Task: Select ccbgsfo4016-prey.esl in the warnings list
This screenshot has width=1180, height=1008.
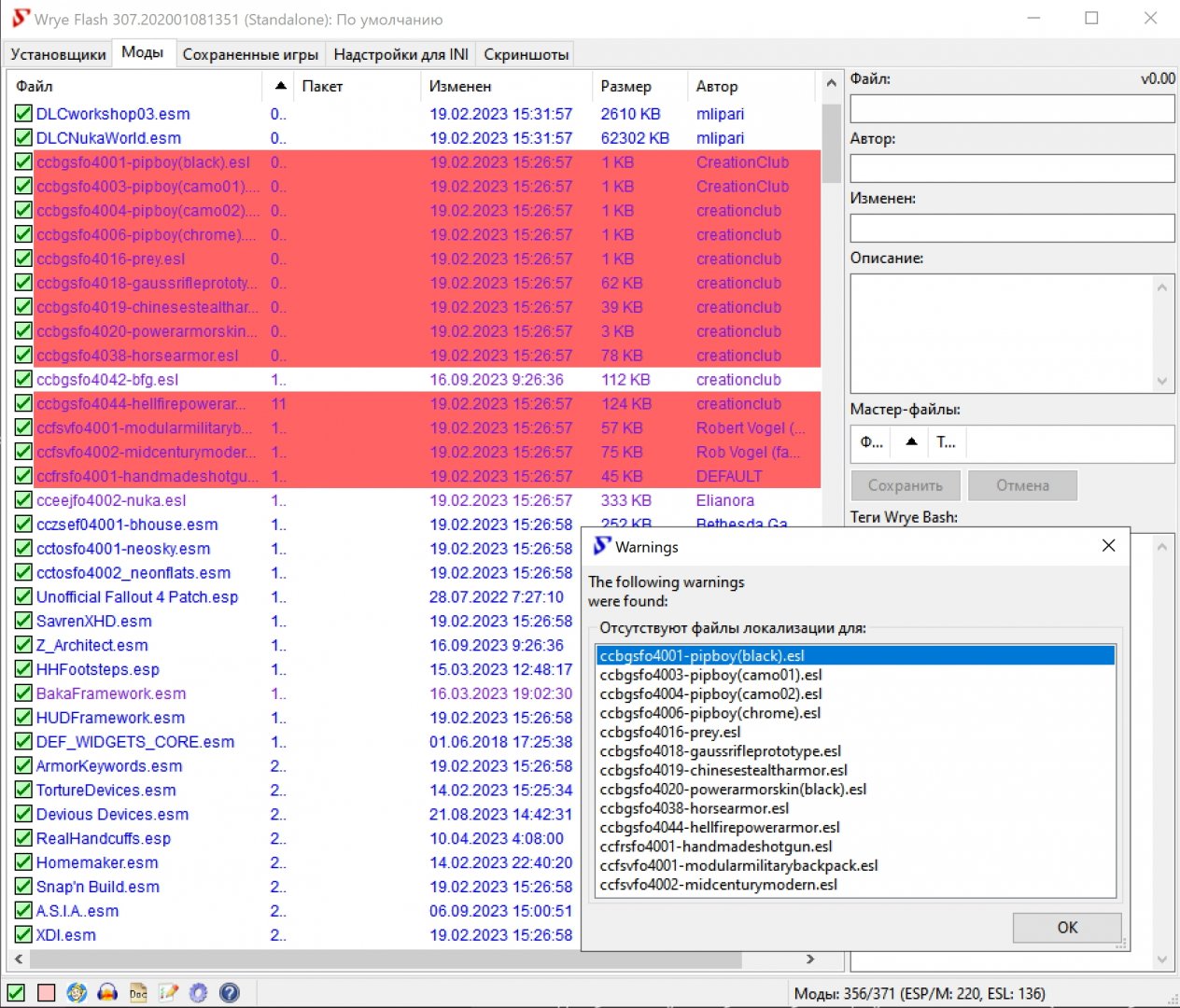Action: click(x=670, y=732)
